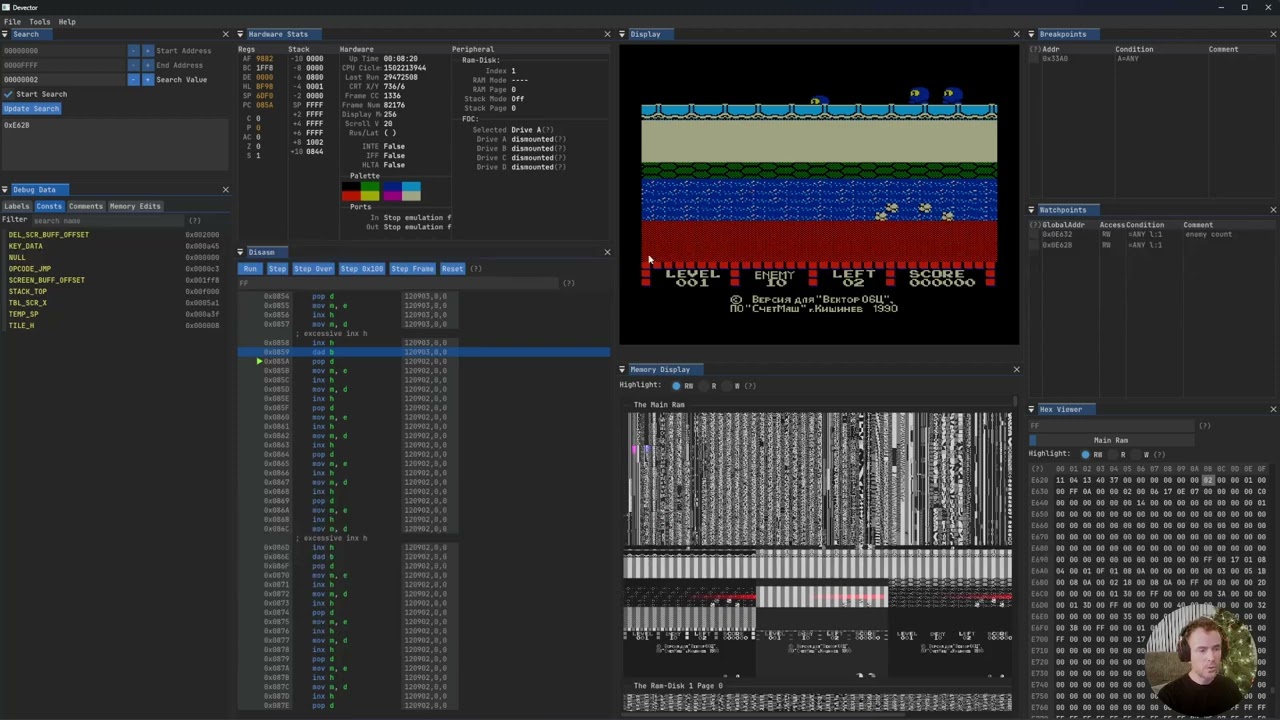Click the magenta palette color swatch
This screenshot has height=720, width=1280.
392,195
